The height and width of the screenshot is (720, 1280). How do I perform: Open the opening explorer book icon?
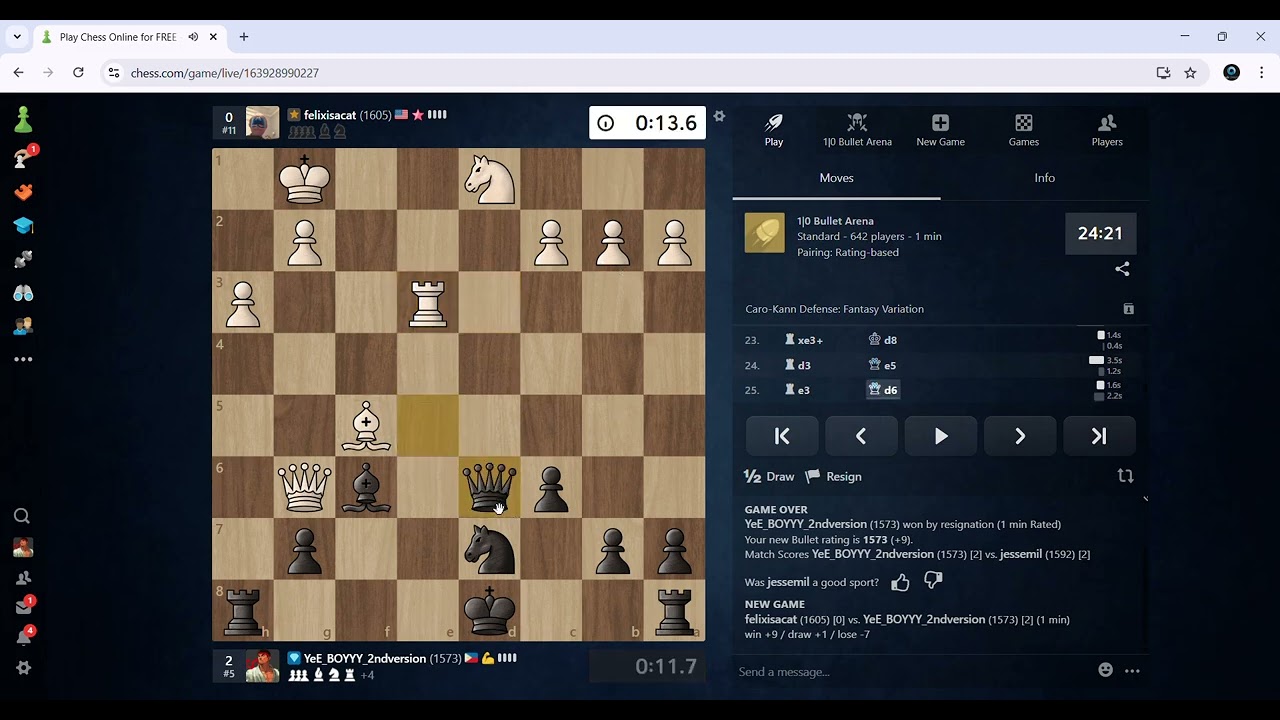[x=1128, y=309]
